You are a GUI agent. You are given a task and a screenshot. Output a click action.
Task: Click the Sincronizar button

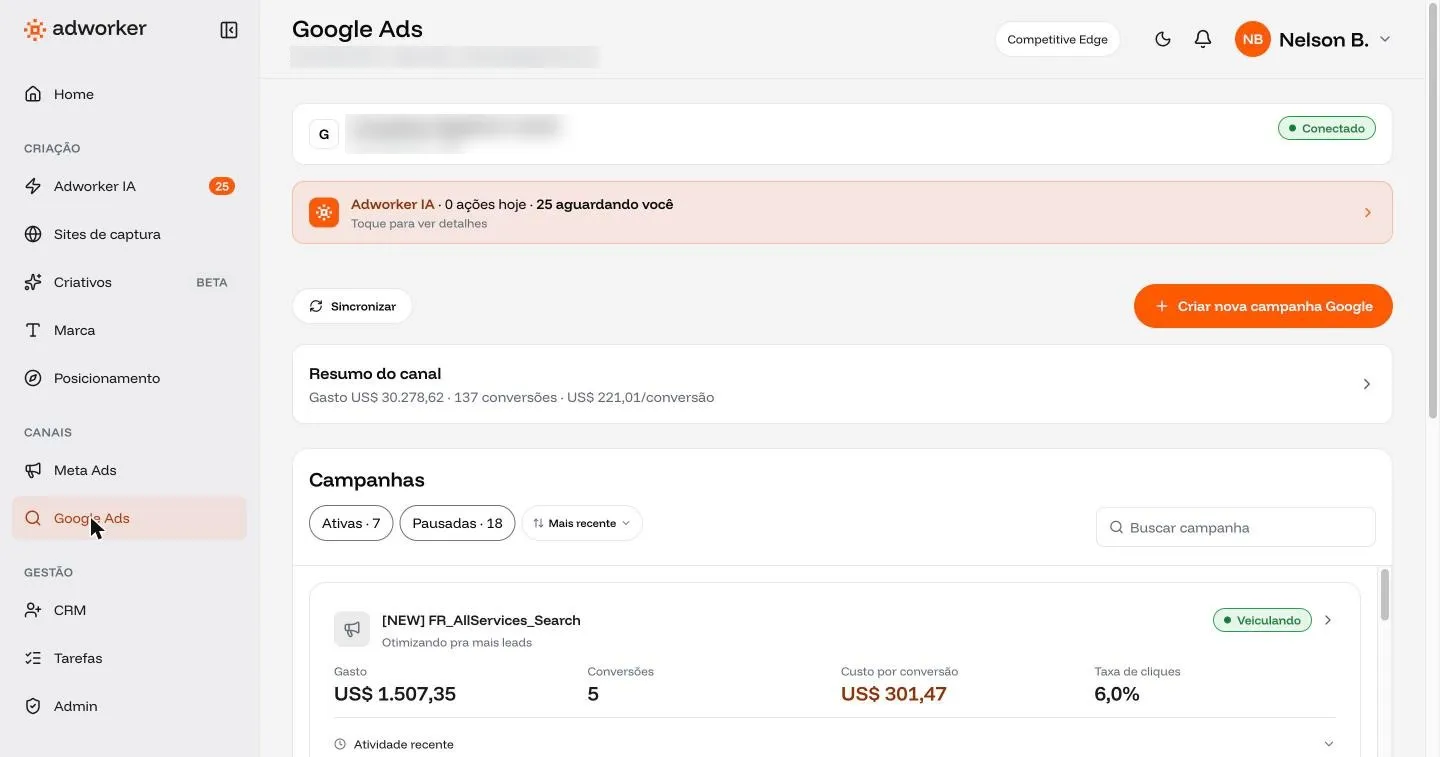352,306
